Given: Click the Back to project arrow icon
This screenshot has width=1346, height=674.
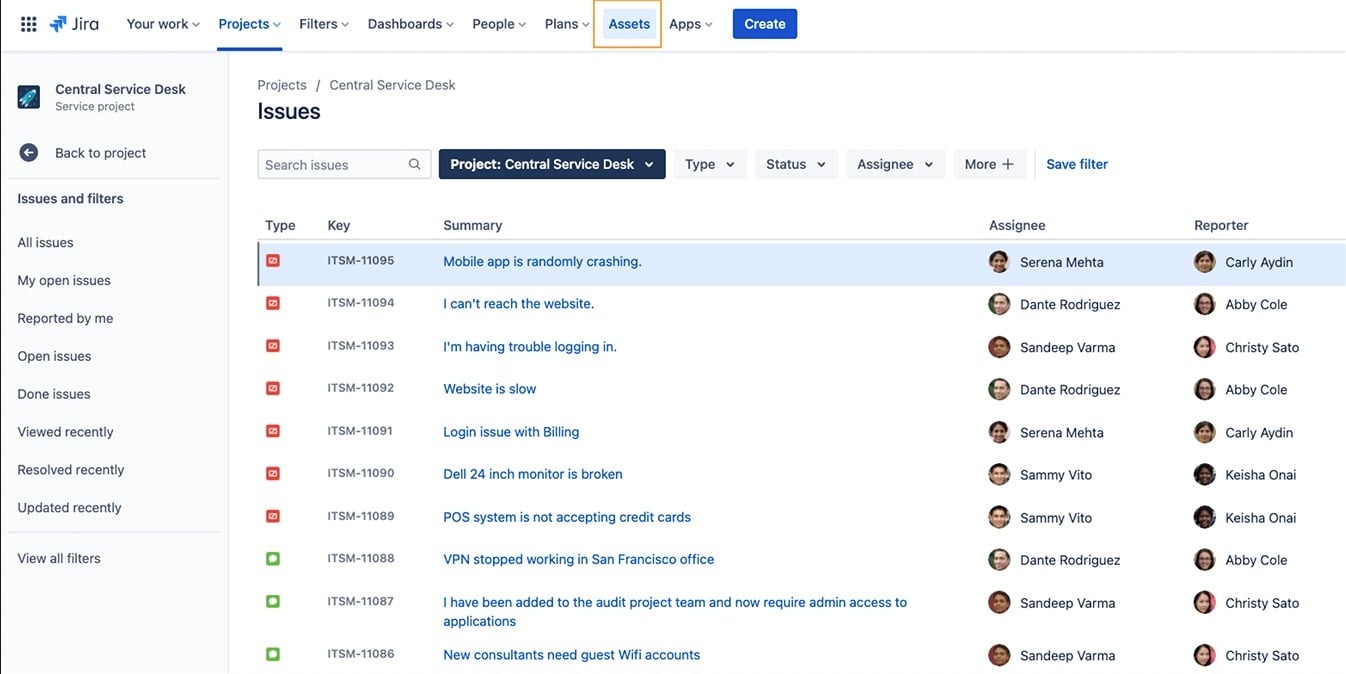Looking at the screenshot, I should pos(28,152).
